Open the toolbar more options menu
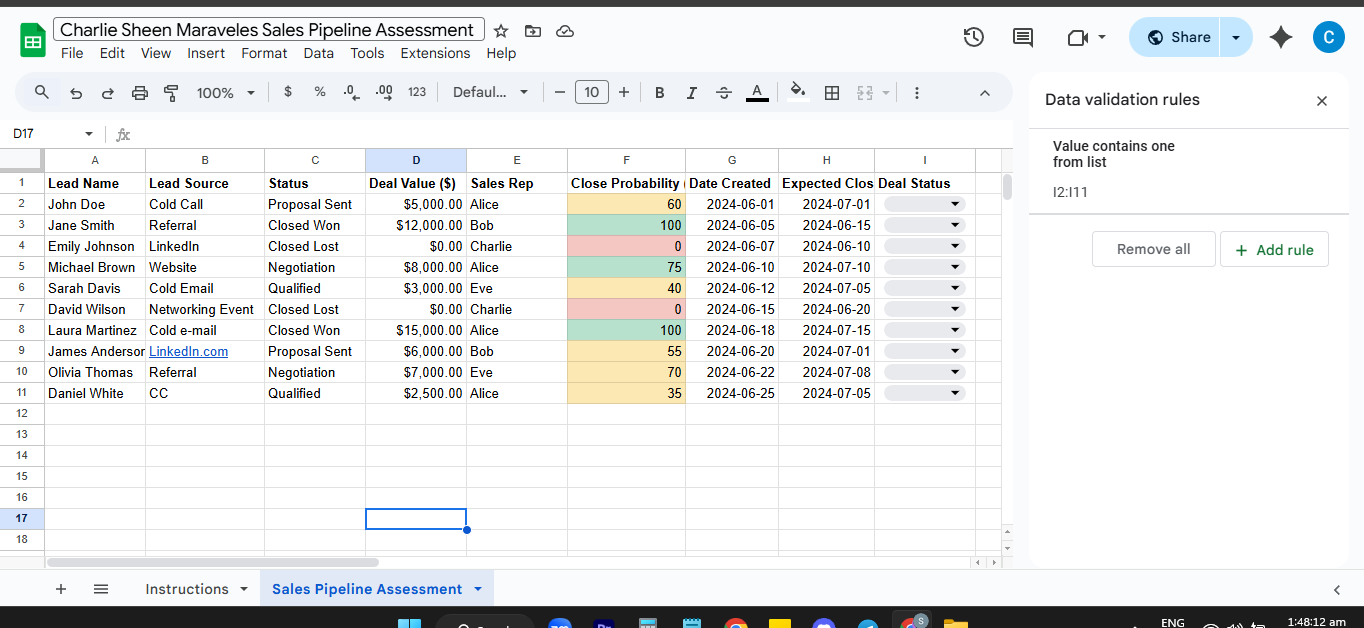This screenshot has height=628, width=1364. click(x=916, y=92)
